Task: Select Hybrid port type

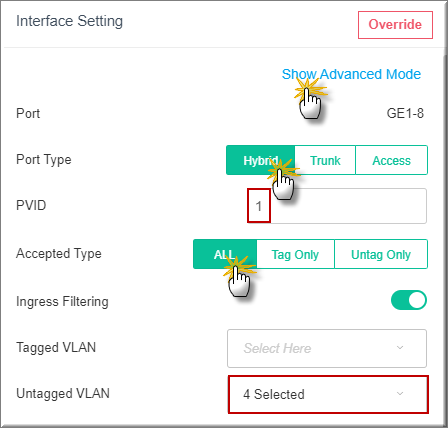Action: pyautogui.click(x=260, y=160)
